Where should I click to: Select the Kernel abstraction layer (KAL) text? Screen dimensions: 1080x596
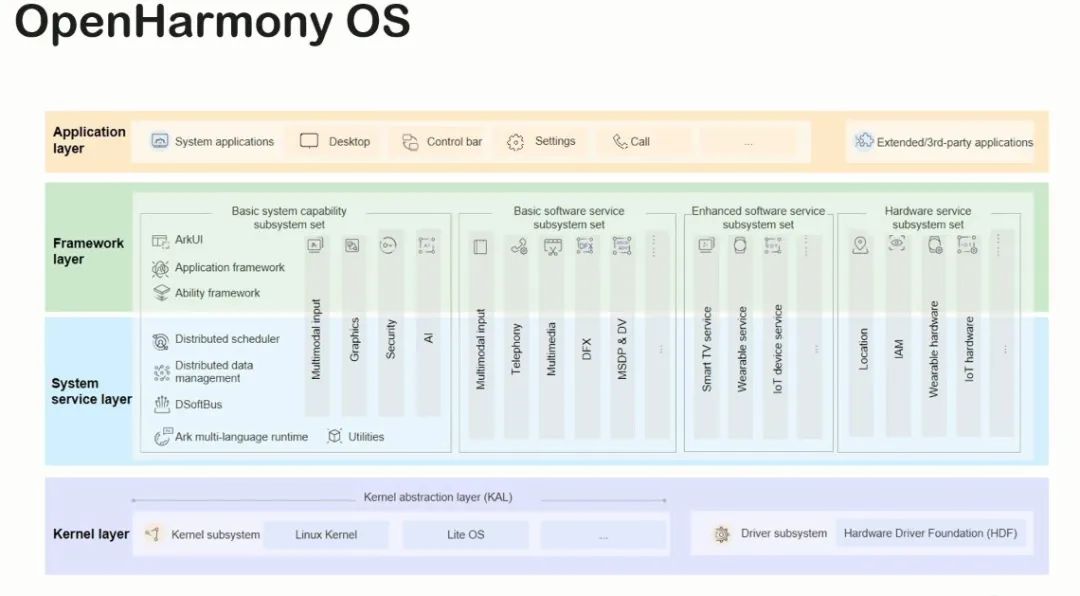pyautogui.click(x=438, y=497)
